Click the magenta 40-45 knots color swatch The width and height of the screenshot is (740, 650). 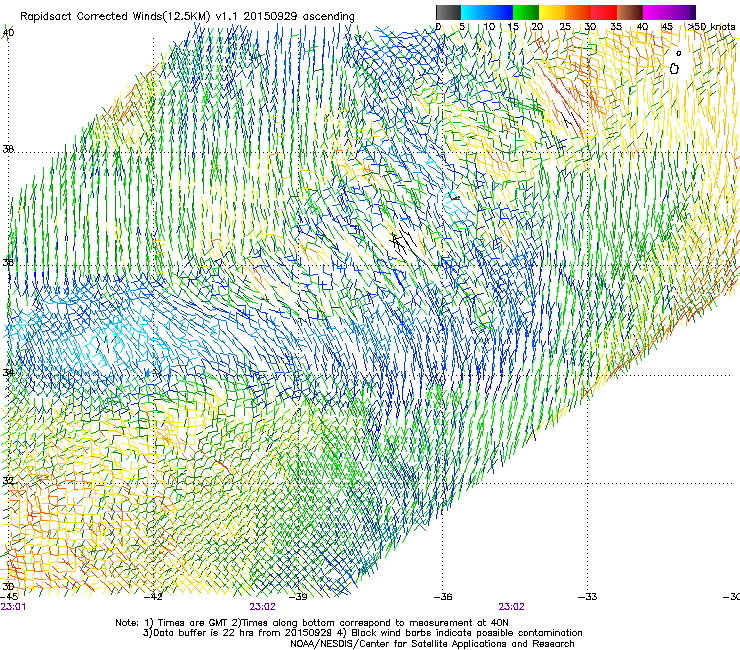656,12
